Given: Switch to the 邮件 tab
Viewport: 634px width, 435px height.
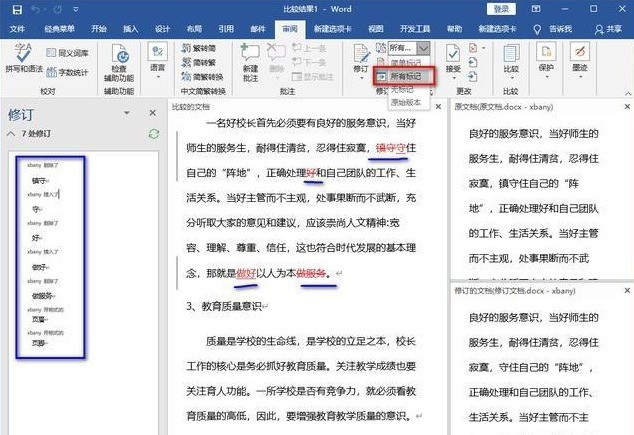Looking at the screenshot, I should [x=258, y=29].
